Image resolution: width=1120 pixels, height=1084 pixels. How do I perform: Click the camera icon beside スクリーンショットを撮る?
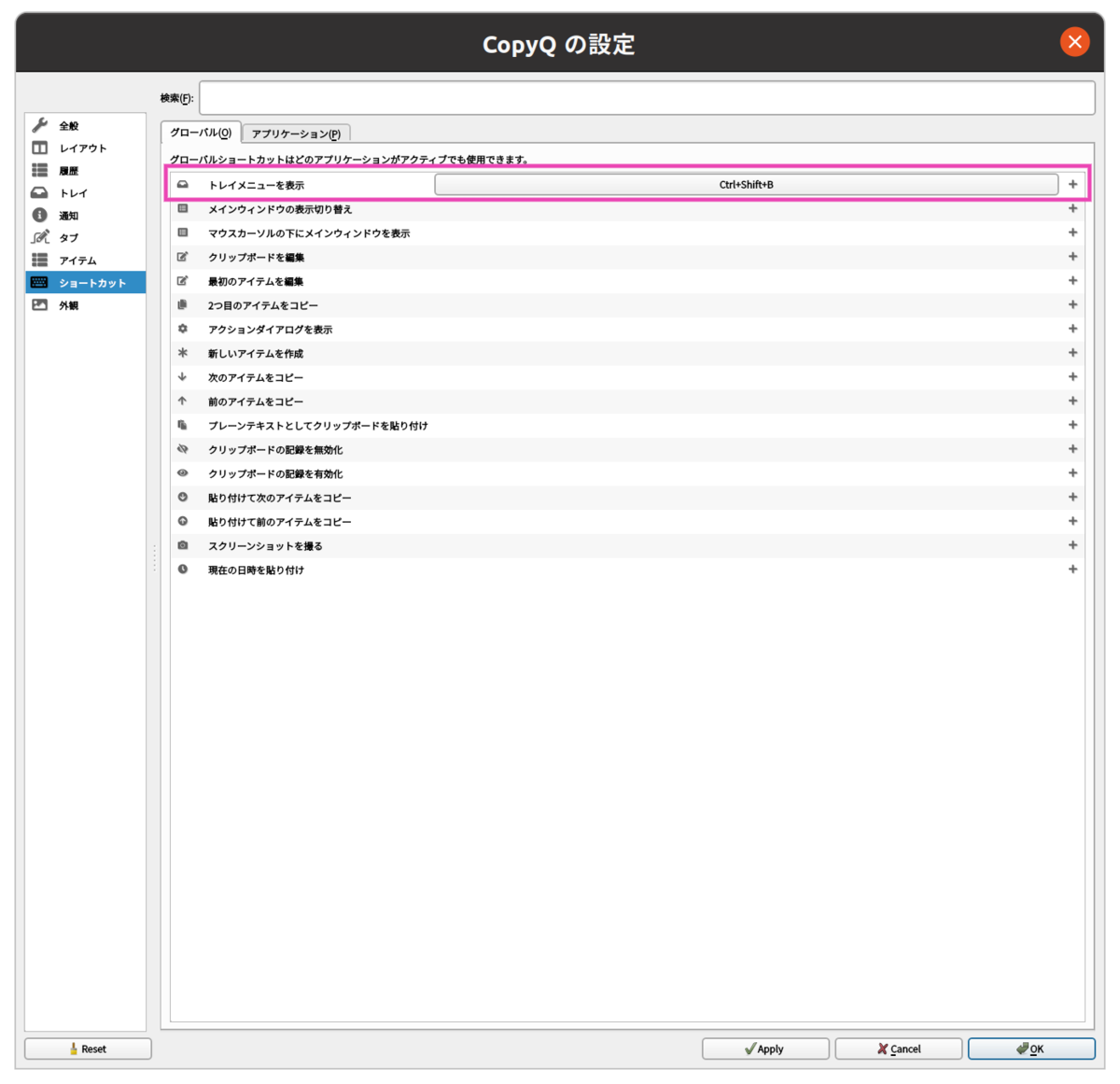click(x=183, y=545)
